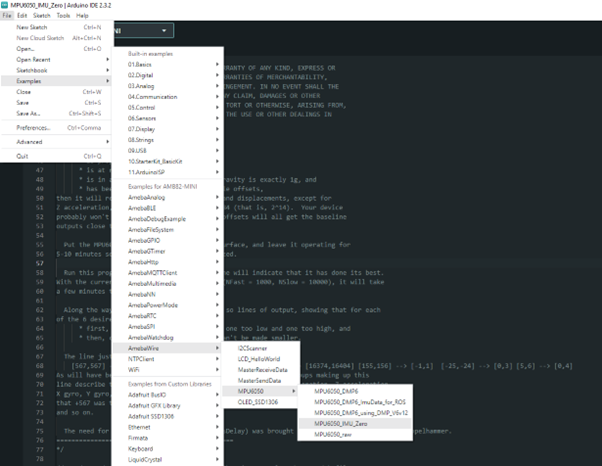This screenshot has height=466, width=602.
Task: Open the Tools menu
Action: 64,16
